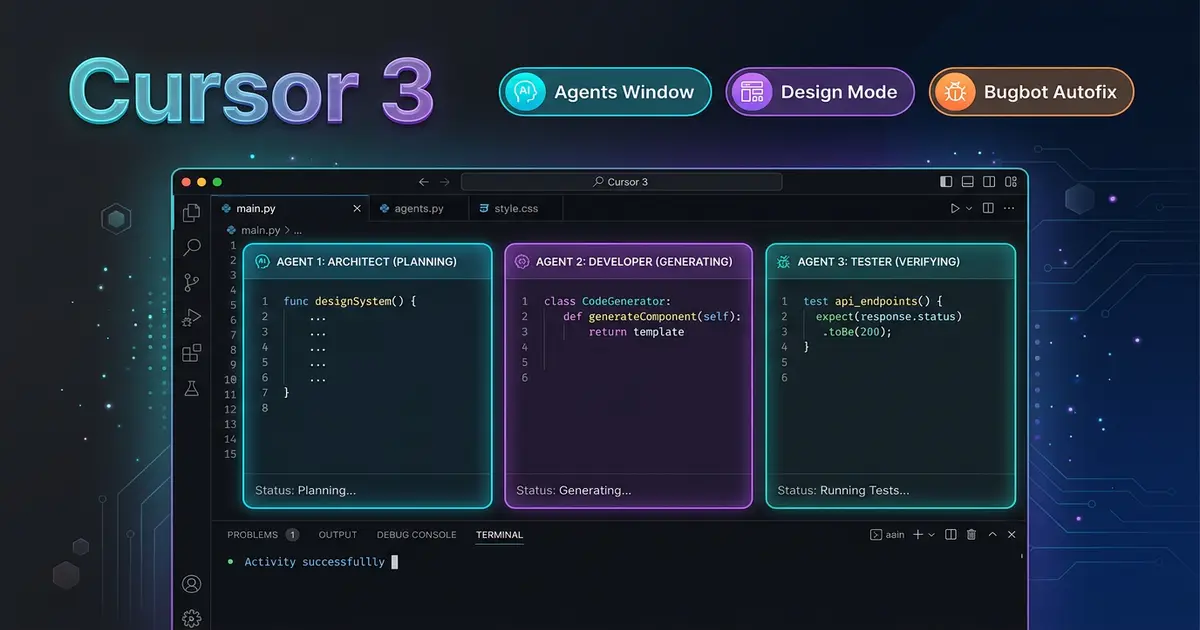Click the AI head icon in Agents Window

(525, 92)
